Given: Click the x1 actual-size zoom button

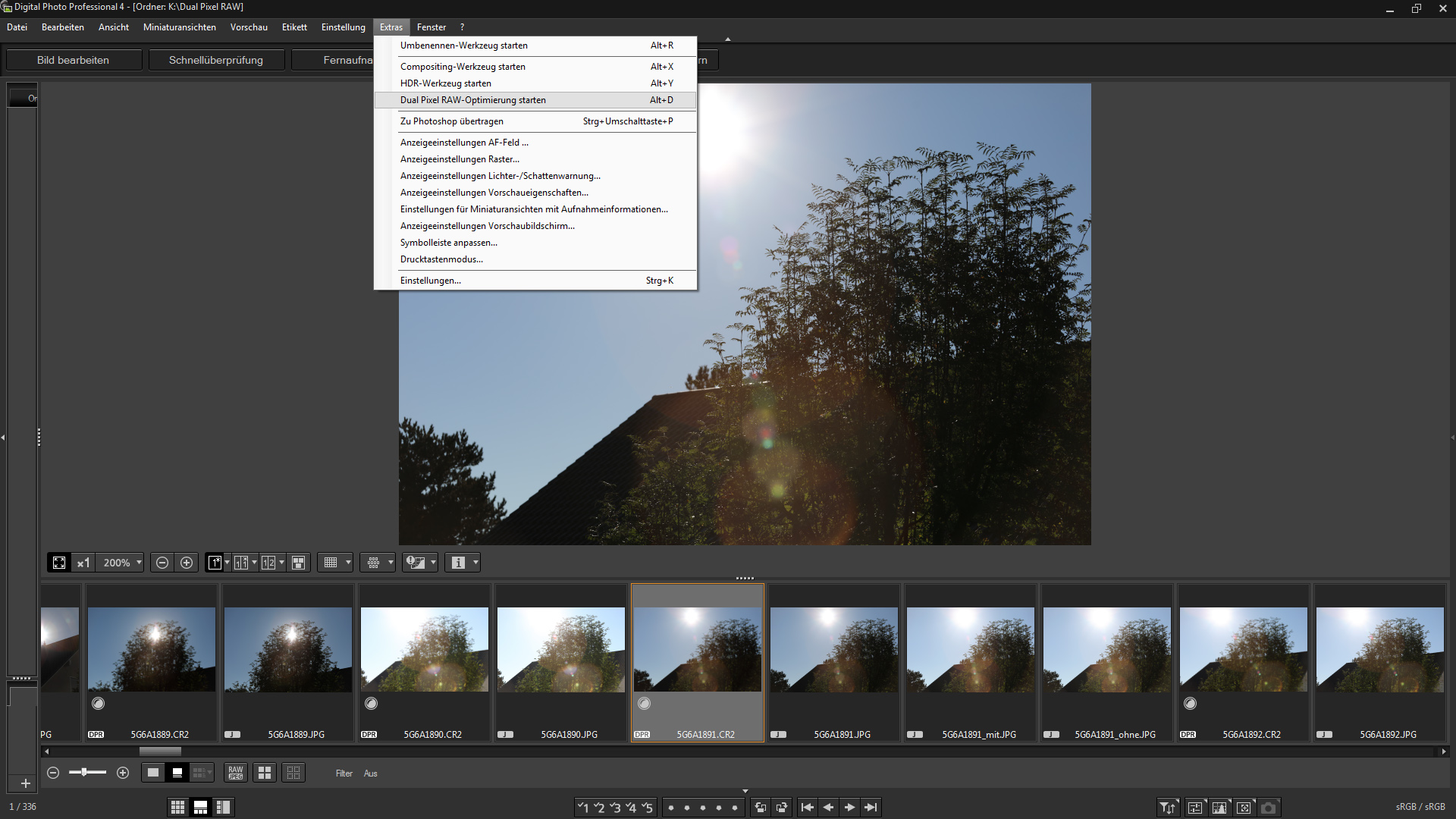Looking at the screenshot, I should tap(83, 563).
